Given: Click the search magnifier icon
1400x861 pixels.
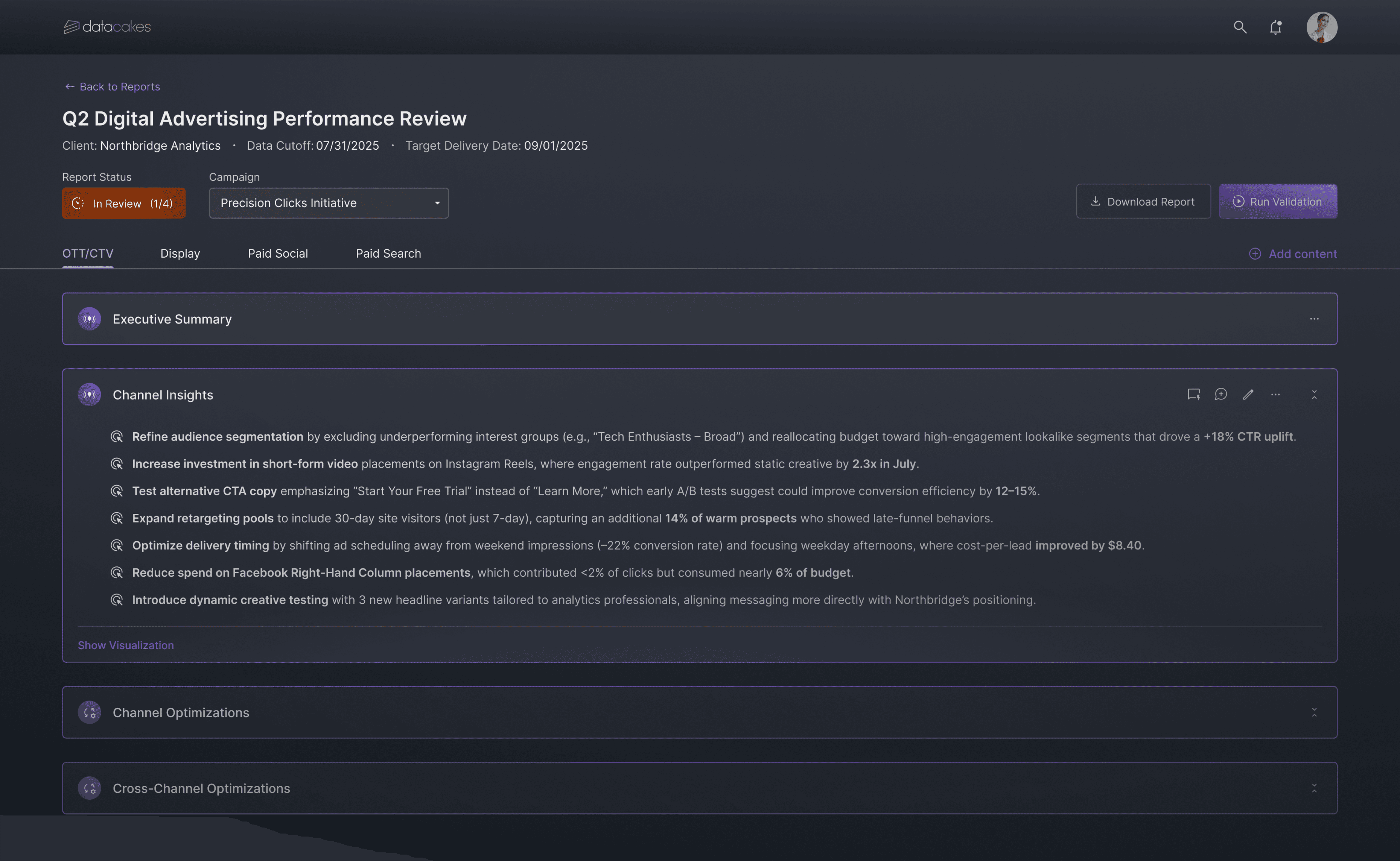Looking at the screenshot, I should coord(1239,27).
